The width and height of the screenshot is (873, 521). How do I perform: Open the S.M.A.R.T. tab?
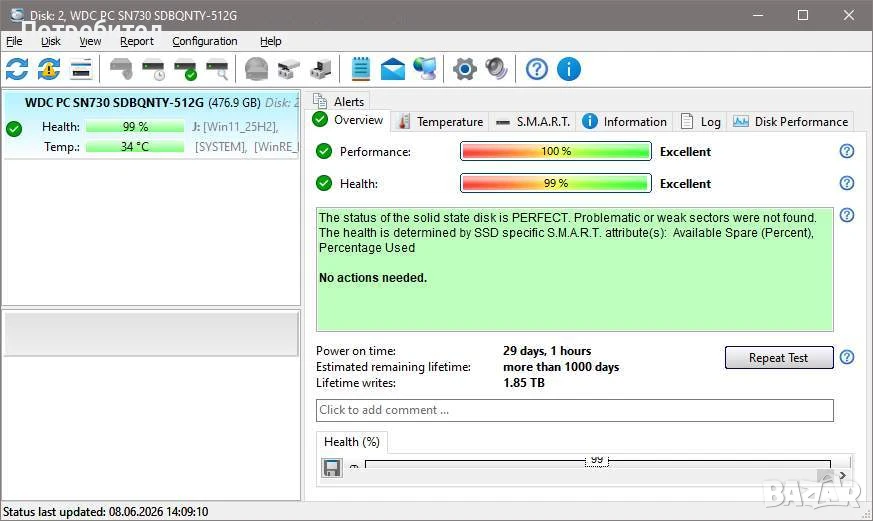pyautogui.click(x=532, y=122)
